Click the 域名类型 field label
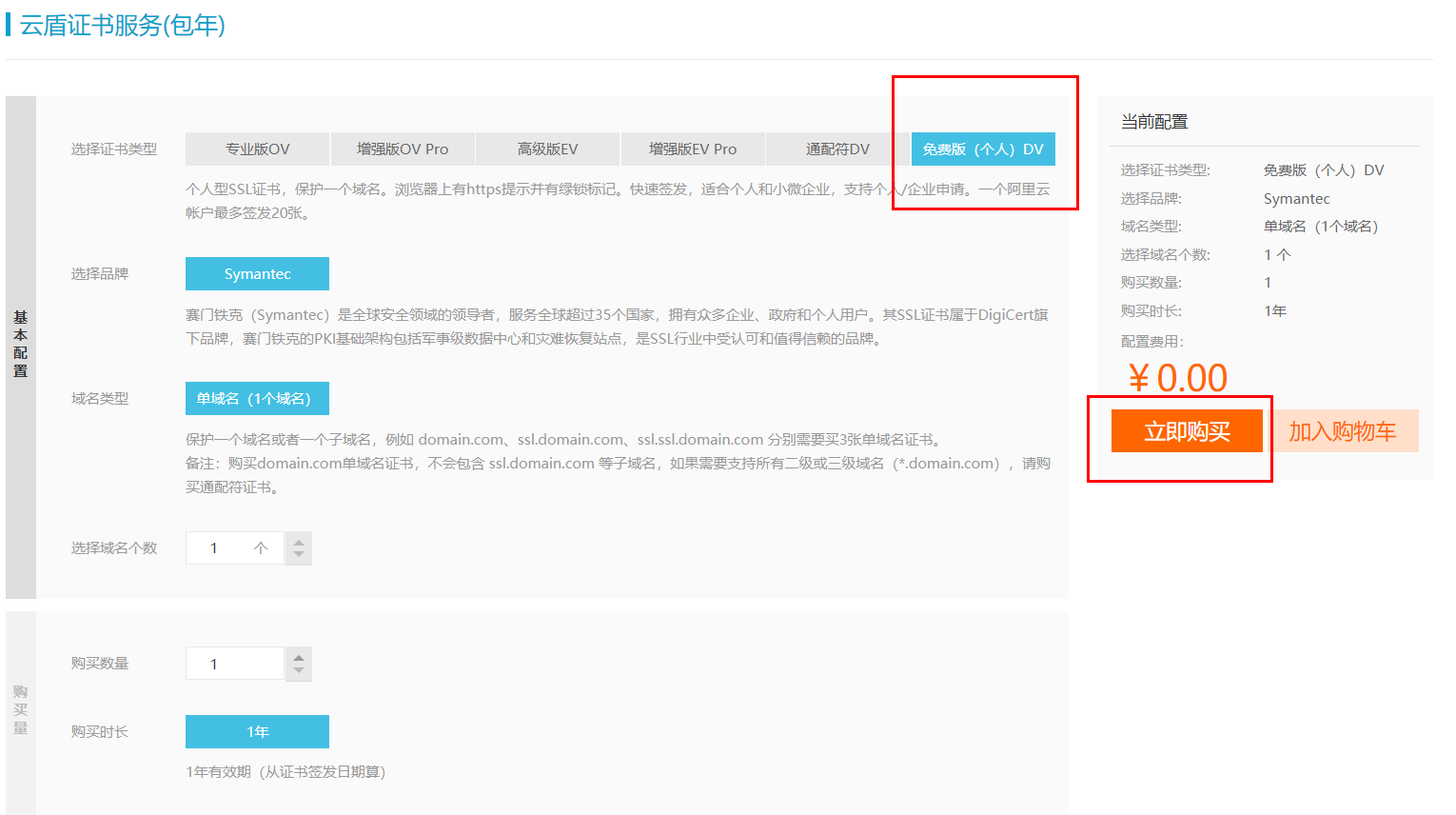 [x=100, y=398]
